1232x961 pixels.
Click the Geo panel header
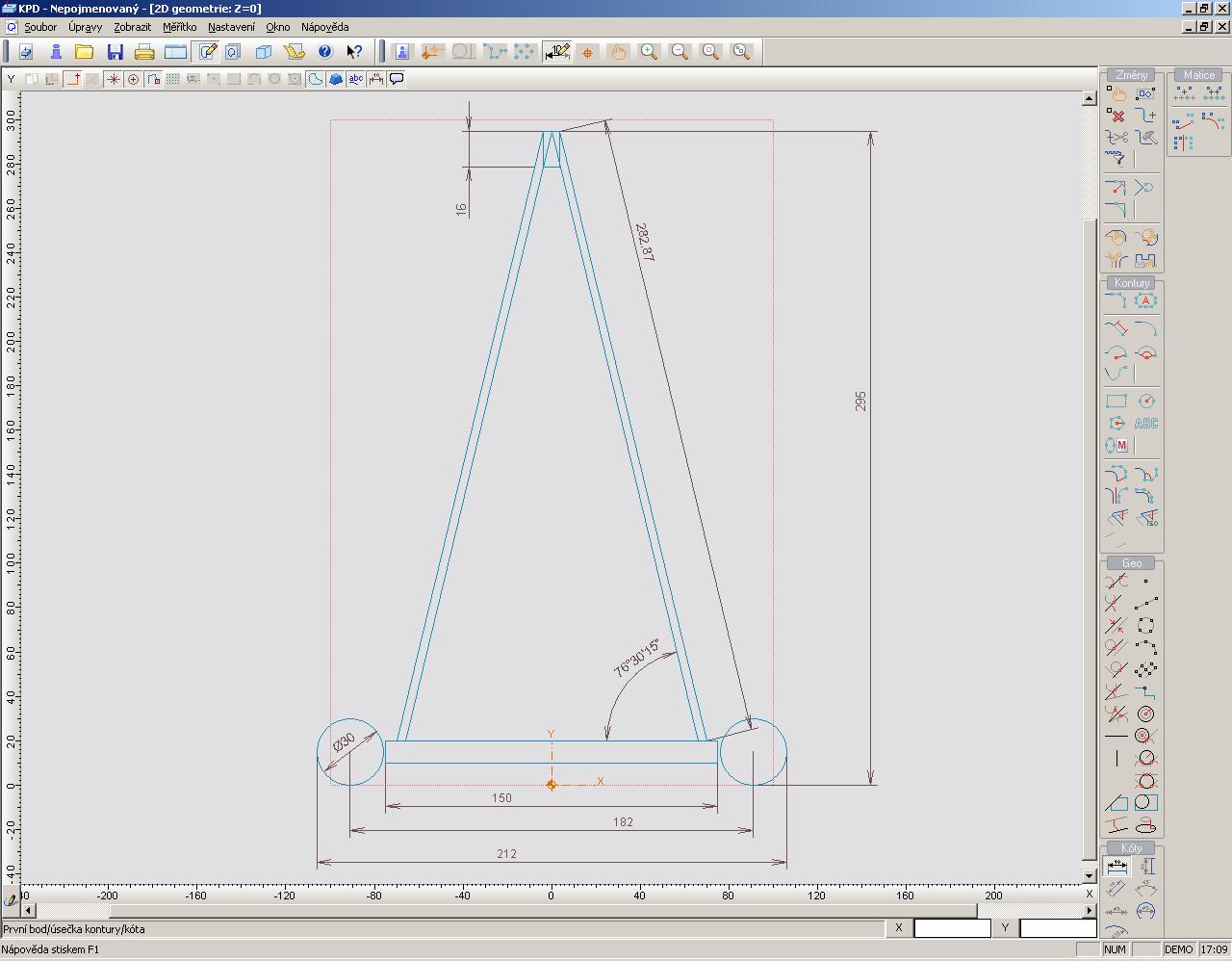coord(1131,563)
